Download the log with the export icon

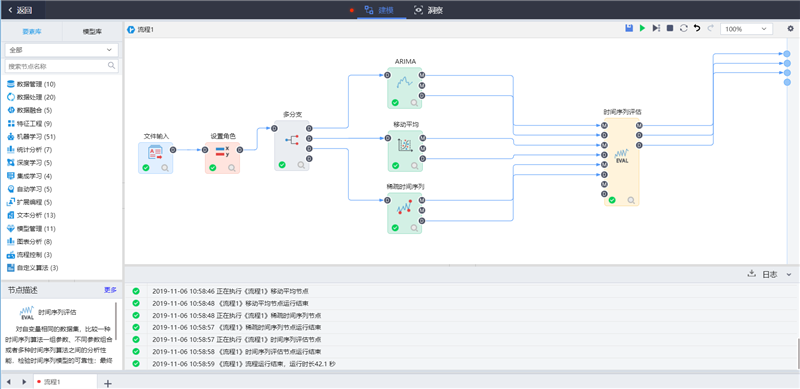pyautogui.click(x=751, y=274)
